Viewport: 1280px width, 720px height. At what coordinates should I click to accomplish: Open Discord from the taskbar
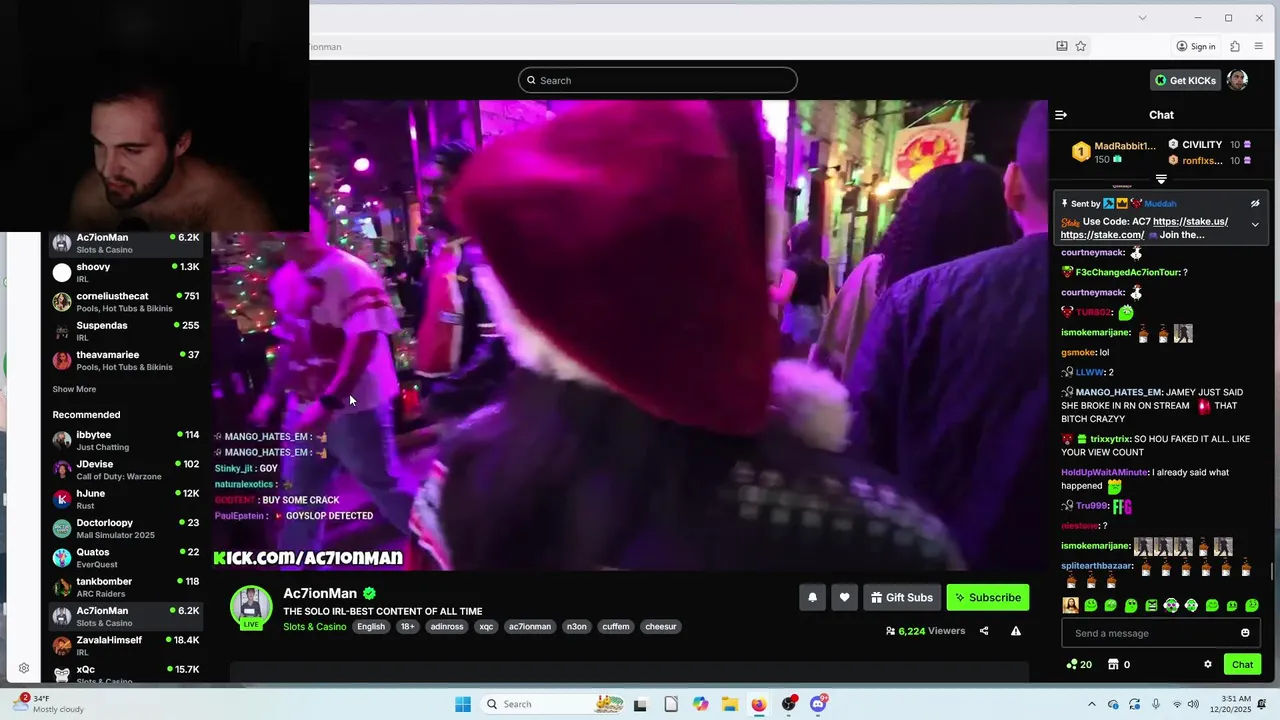tap(818, 704)
